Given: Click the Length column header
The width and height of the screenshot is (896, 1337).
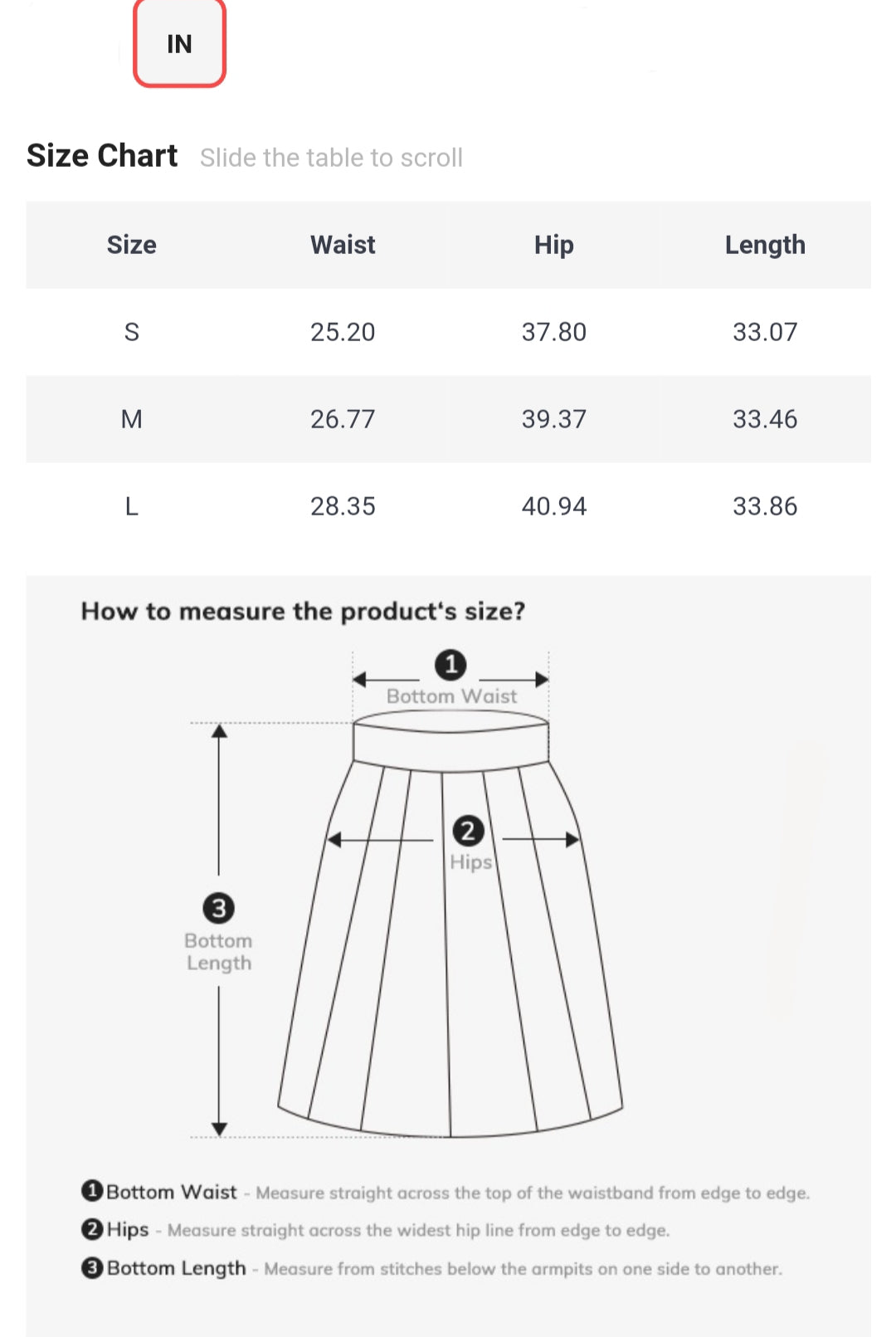Looking at the screenshot, I should (x=764, y=245).
